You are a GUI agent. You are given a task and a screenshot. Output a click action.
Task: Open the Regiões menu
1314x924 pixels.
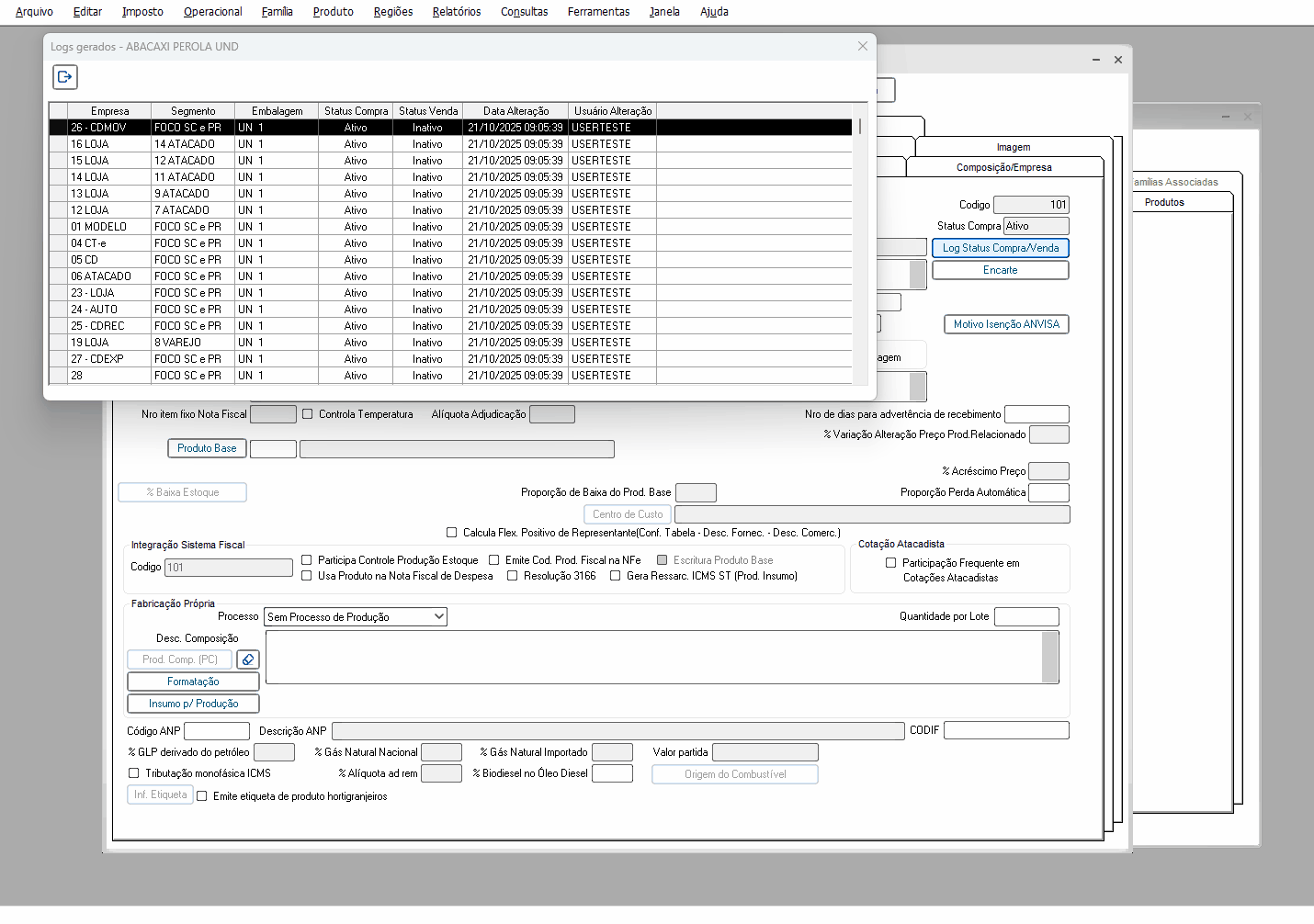[393, 12]
